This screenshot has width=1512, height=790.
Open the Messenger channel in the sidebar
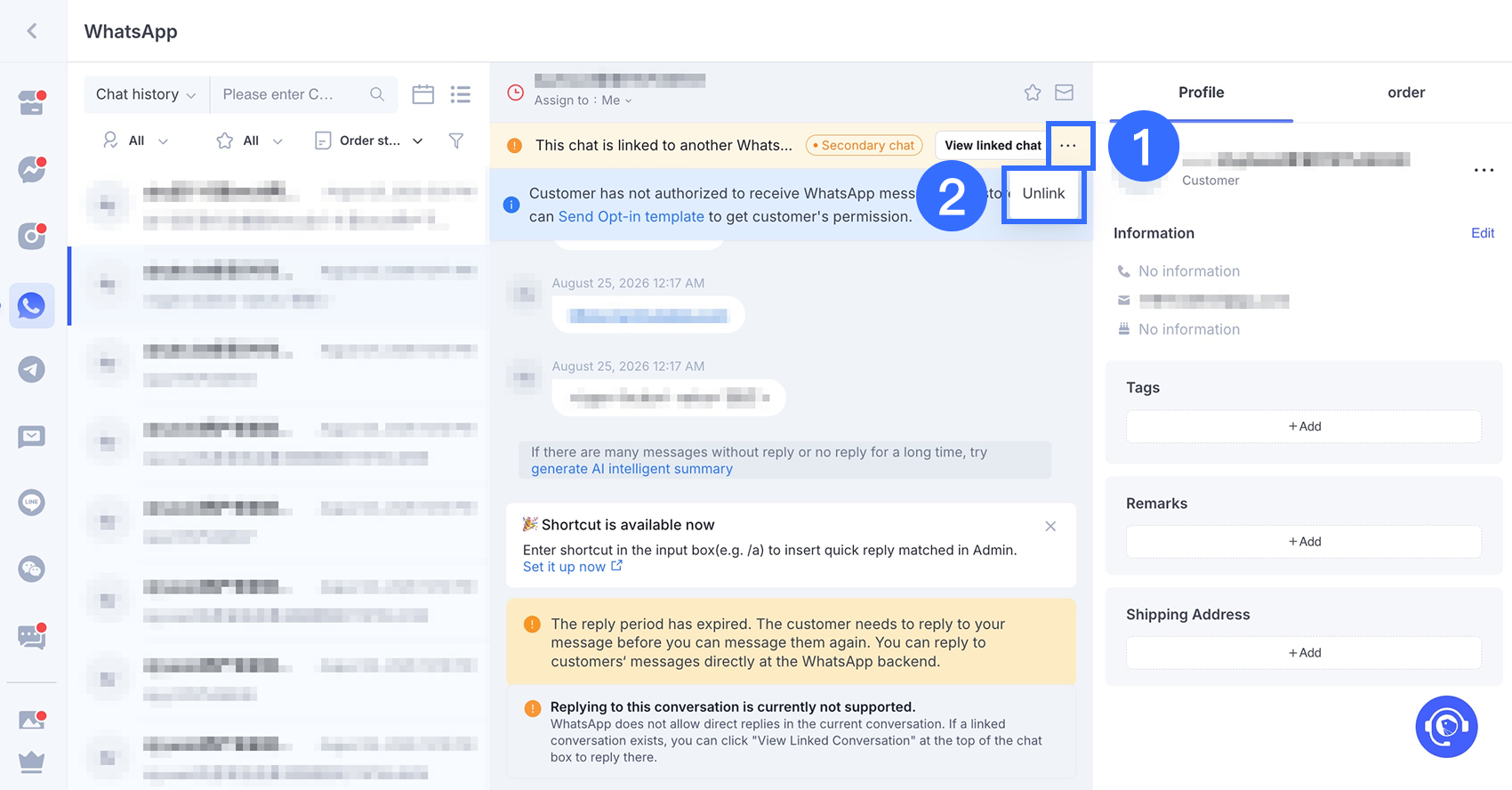click(x=32, y=169)
